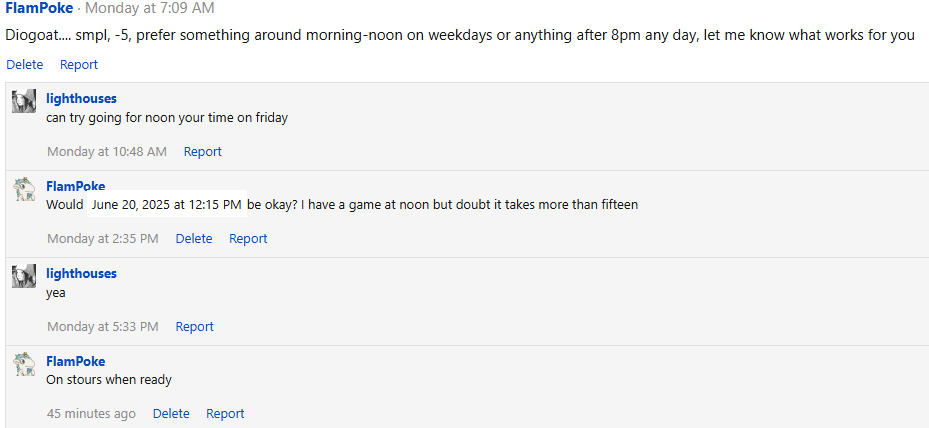Delete the comment posted Monday at 2:35 PM
Image resolution: width=929 pixels, height=428 pixels.
pyautogui.click(x=194, y=239)
